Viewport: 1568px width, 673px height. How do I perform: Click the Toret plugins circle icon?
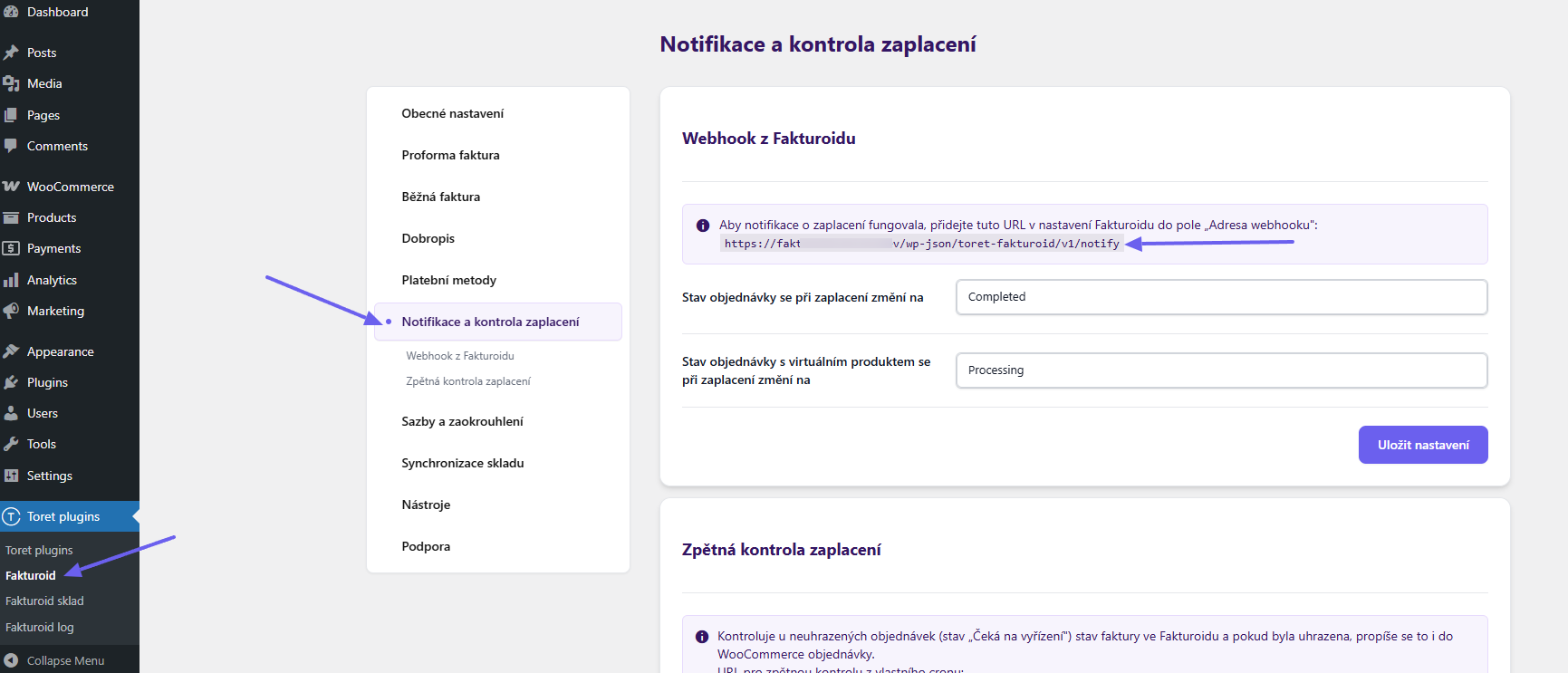[x=11, y=516]
